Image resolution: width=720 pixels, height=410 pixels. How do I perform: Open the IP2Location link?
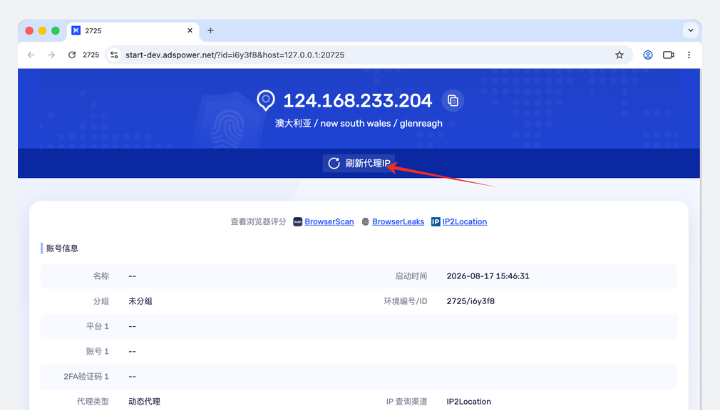pos(464,222)
